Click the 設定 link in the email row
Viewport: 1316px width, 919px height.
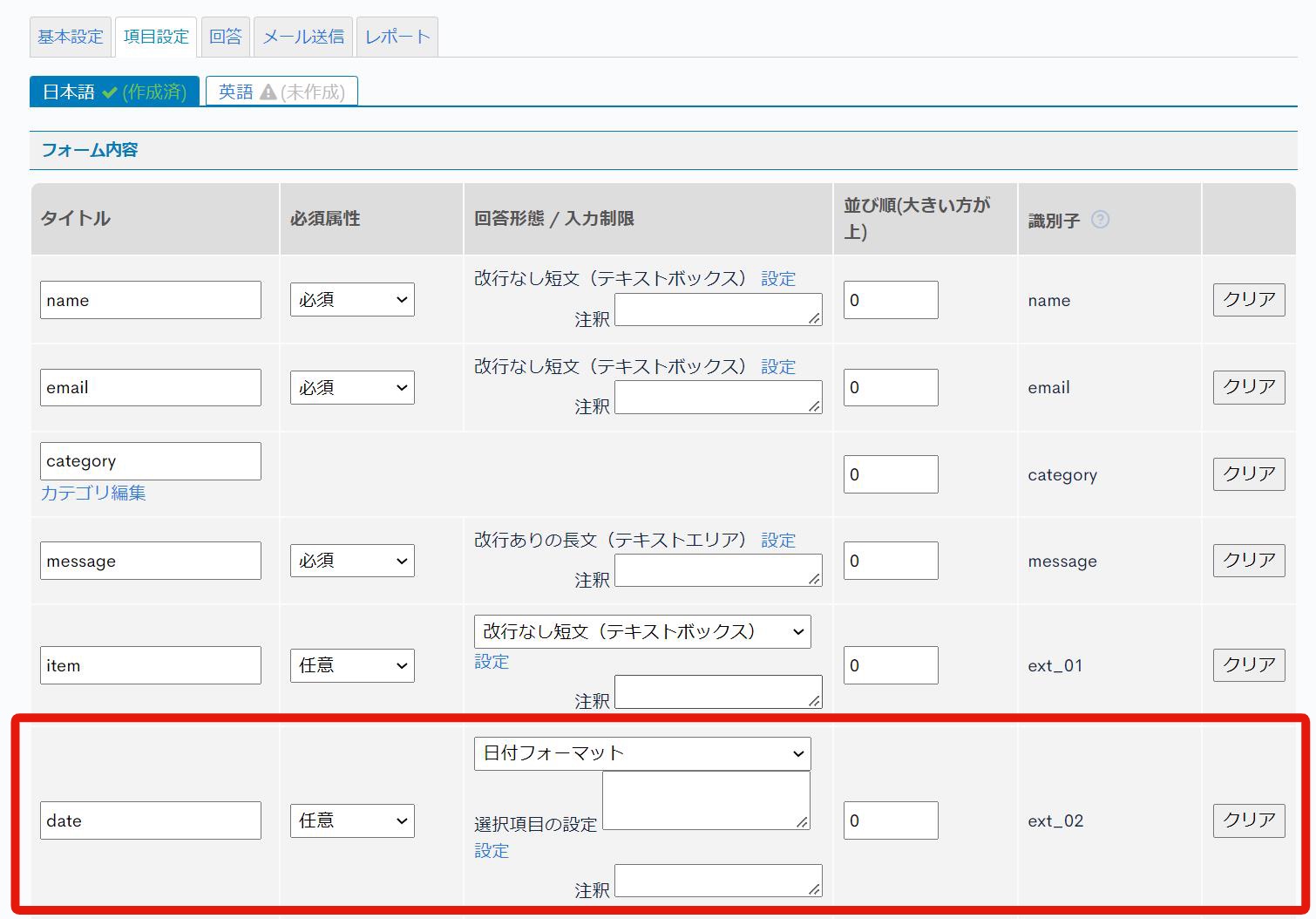pyautogui.click(x=778, y=367)
